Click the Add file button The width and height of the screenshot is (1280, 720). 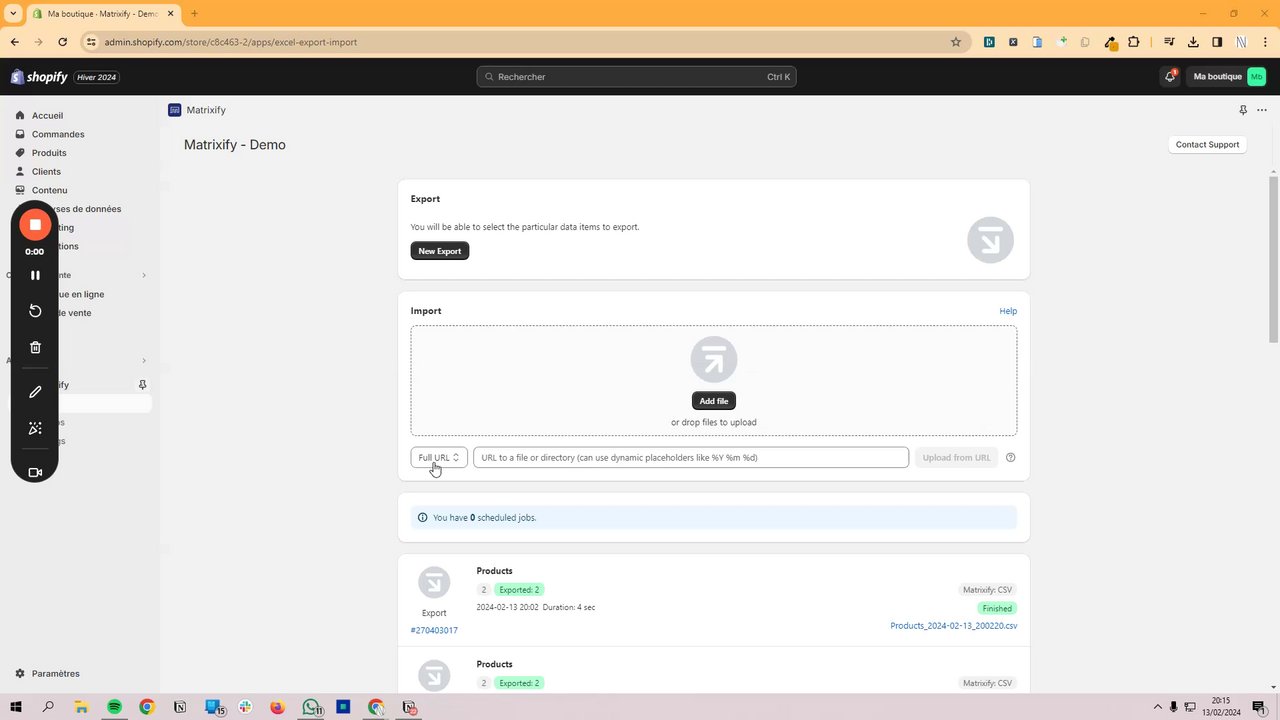pyautogui.click(x=714, y=401)
